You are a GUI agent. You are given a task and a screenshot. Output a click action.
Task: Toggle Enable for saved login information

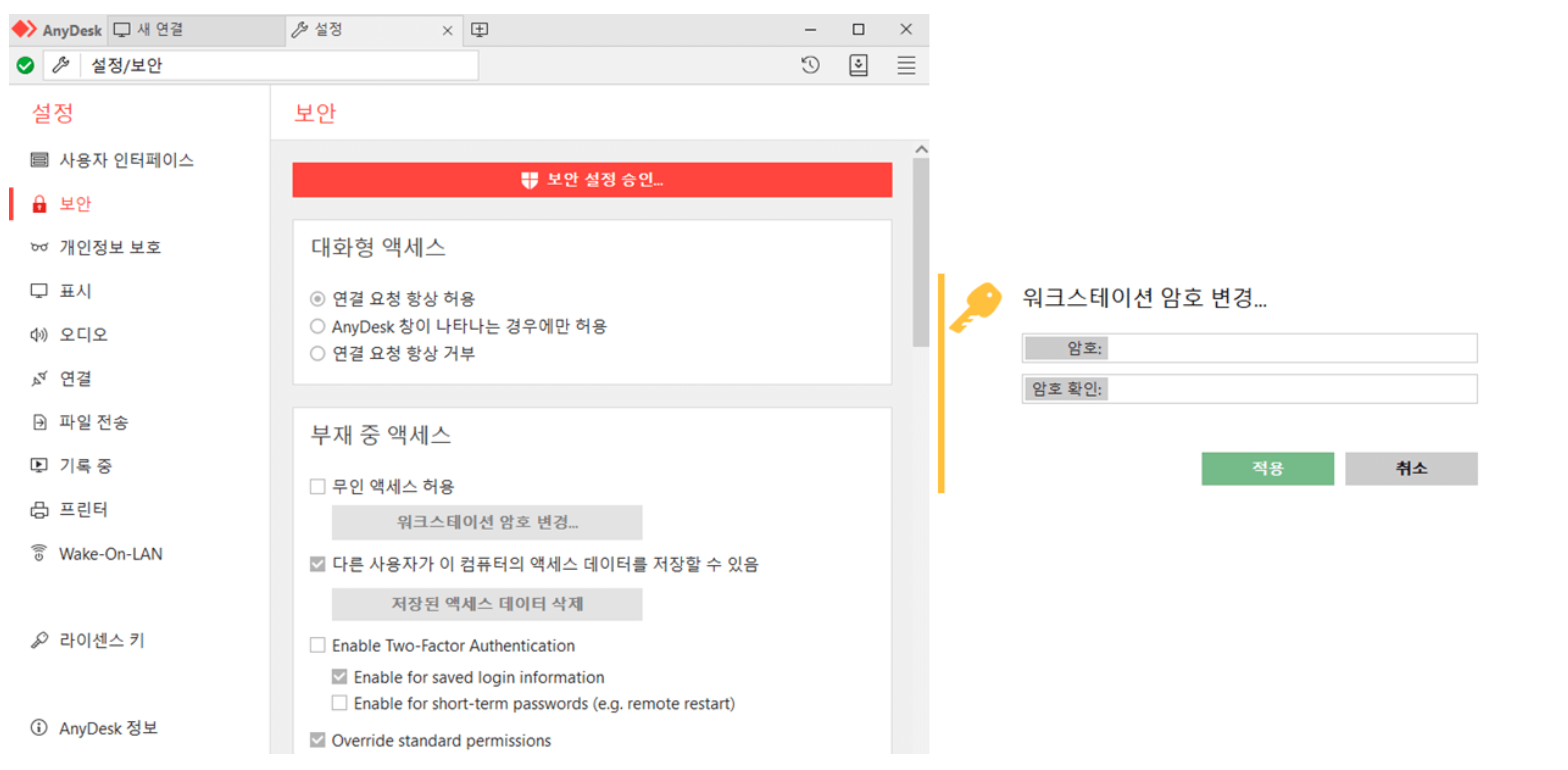(x=340, y=677)
